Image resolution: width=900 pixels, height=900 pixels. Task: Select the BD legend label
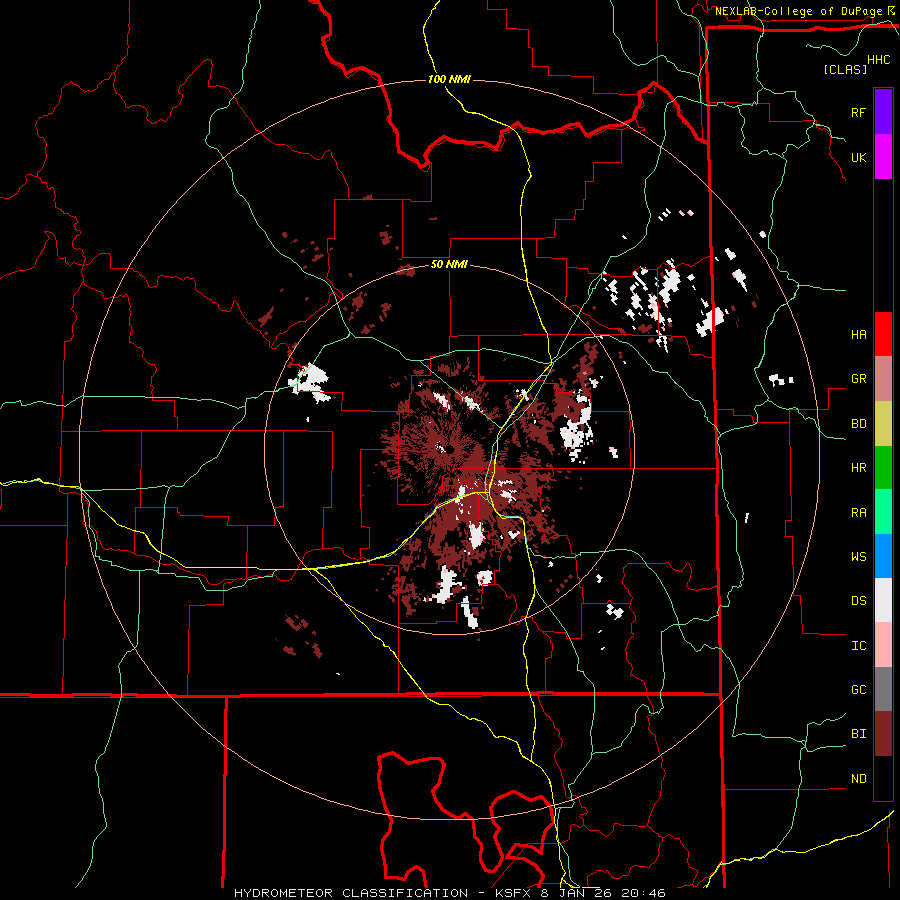tap(858, 424)
